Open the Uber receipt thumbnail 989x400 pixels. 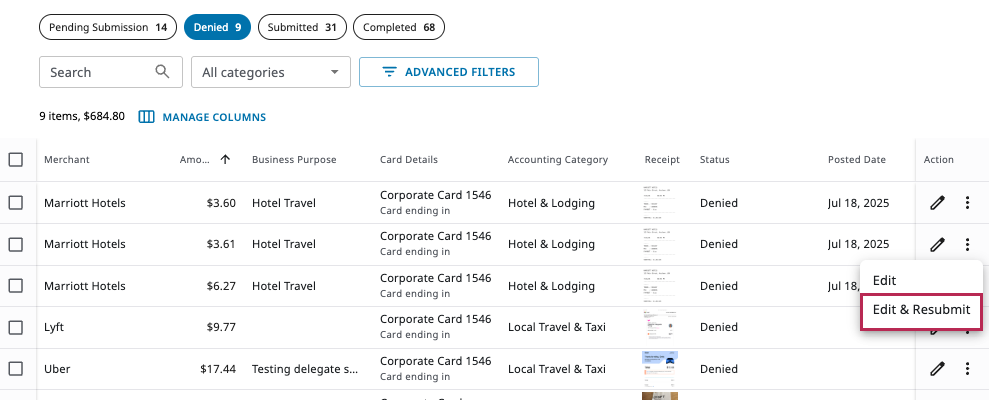pyautogui.click(x=660, y=369)
